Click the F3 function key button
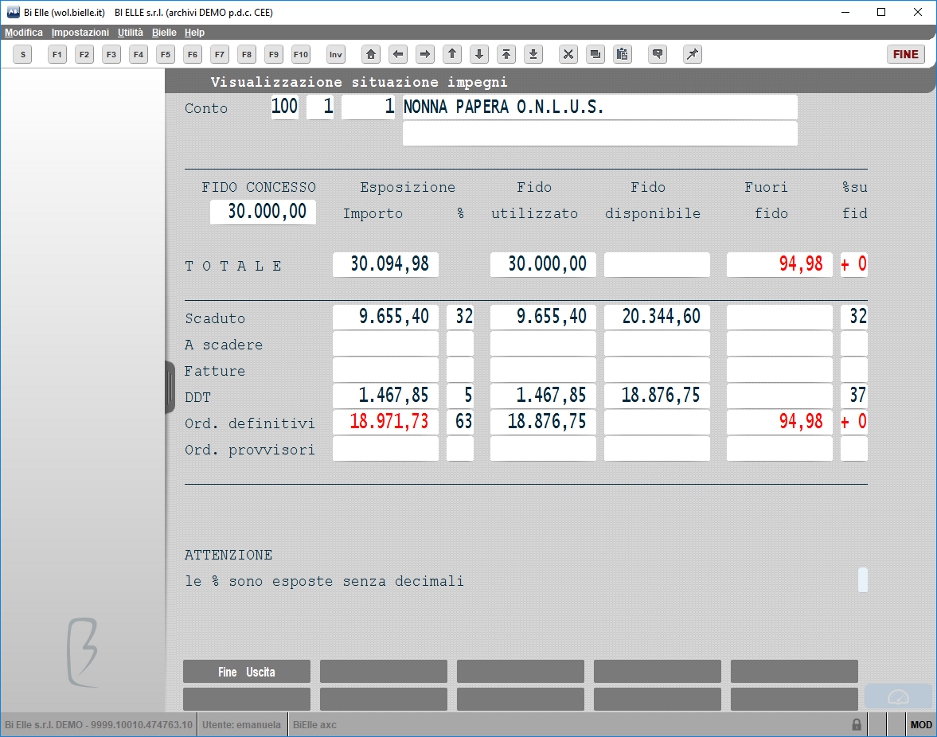Image resolution: width=937 pixels, height=737 pixels. [x=111, y=54]
